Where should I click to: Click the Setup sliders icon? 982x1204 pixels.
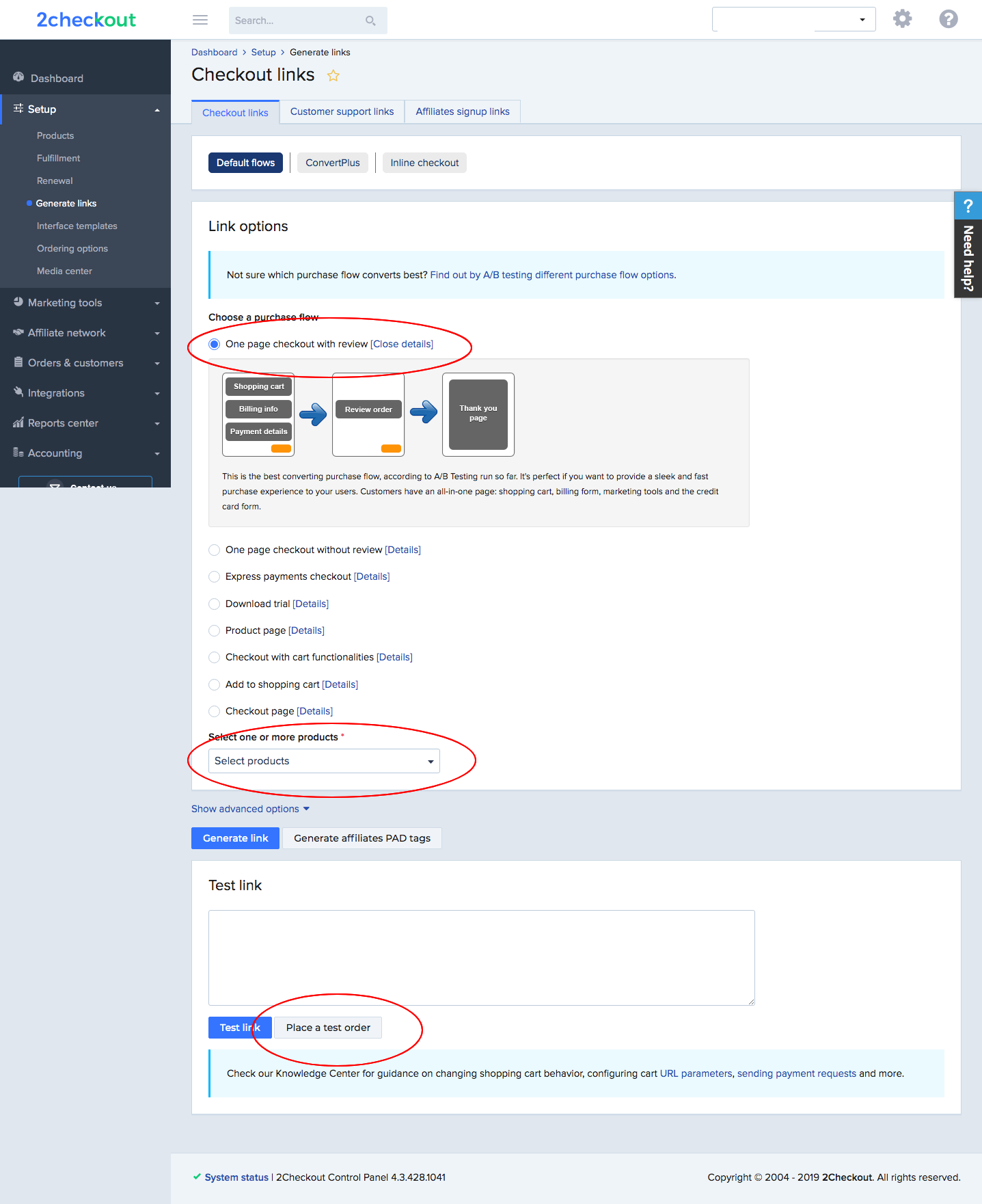tap(18, 109)
